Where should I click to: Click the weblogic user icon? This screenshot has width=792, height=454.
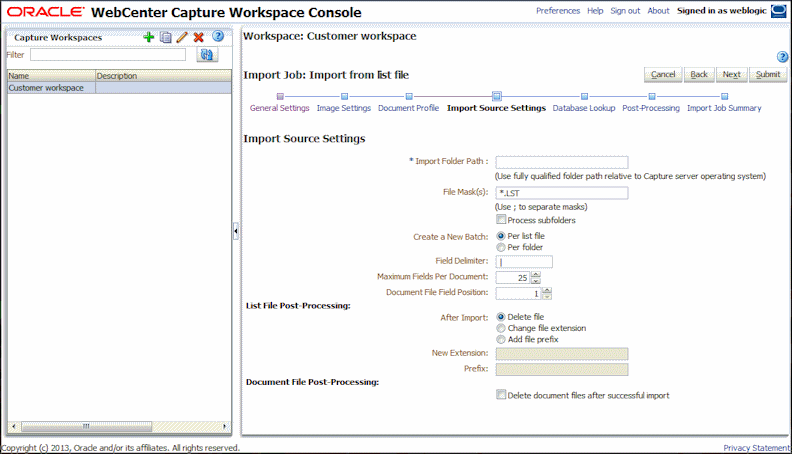click(x=778, y=11)
